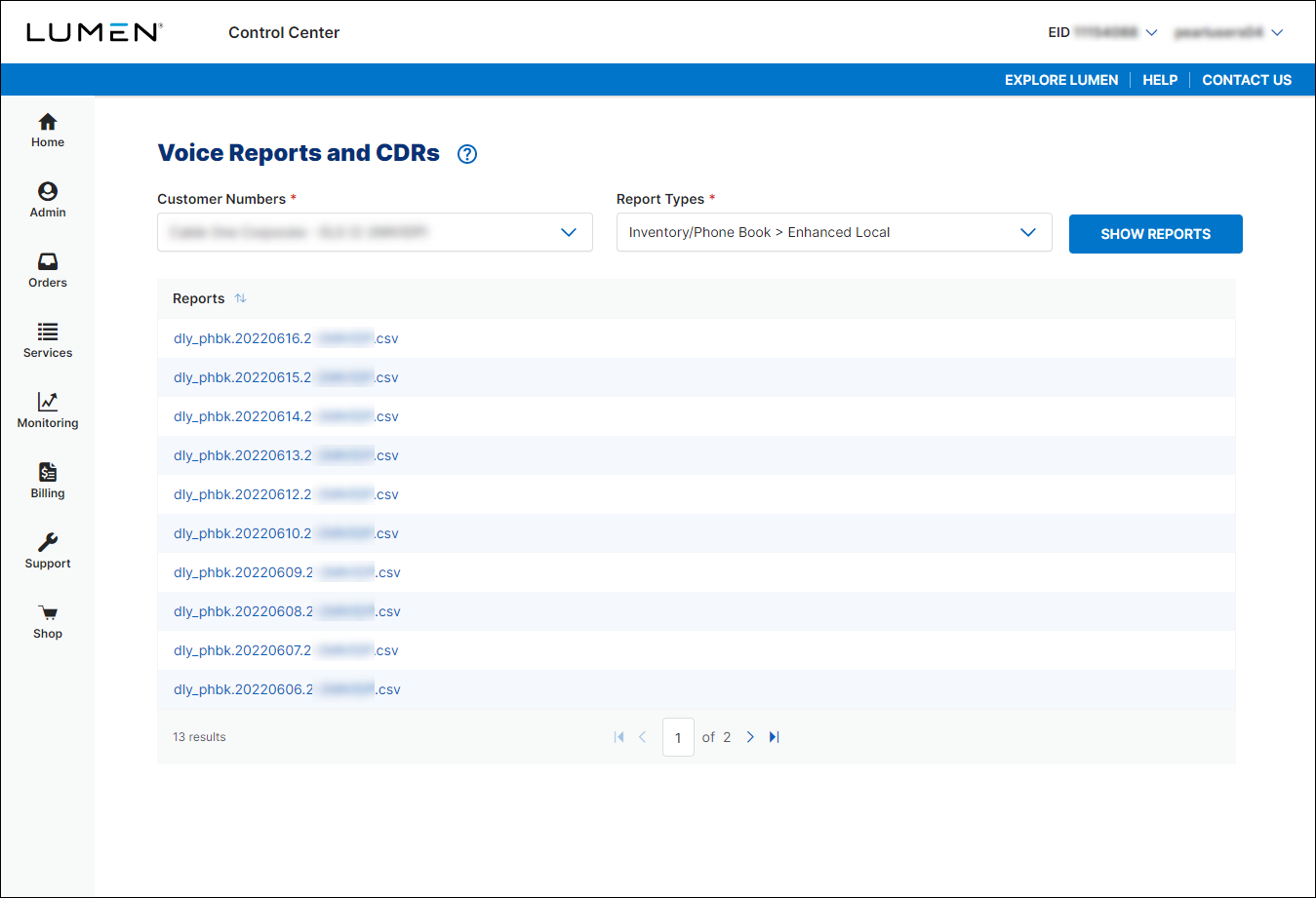Screen dimensions: 1316x898
Task: Open report dly_phbk.20220608 csv
Action: tap(287, 611)
